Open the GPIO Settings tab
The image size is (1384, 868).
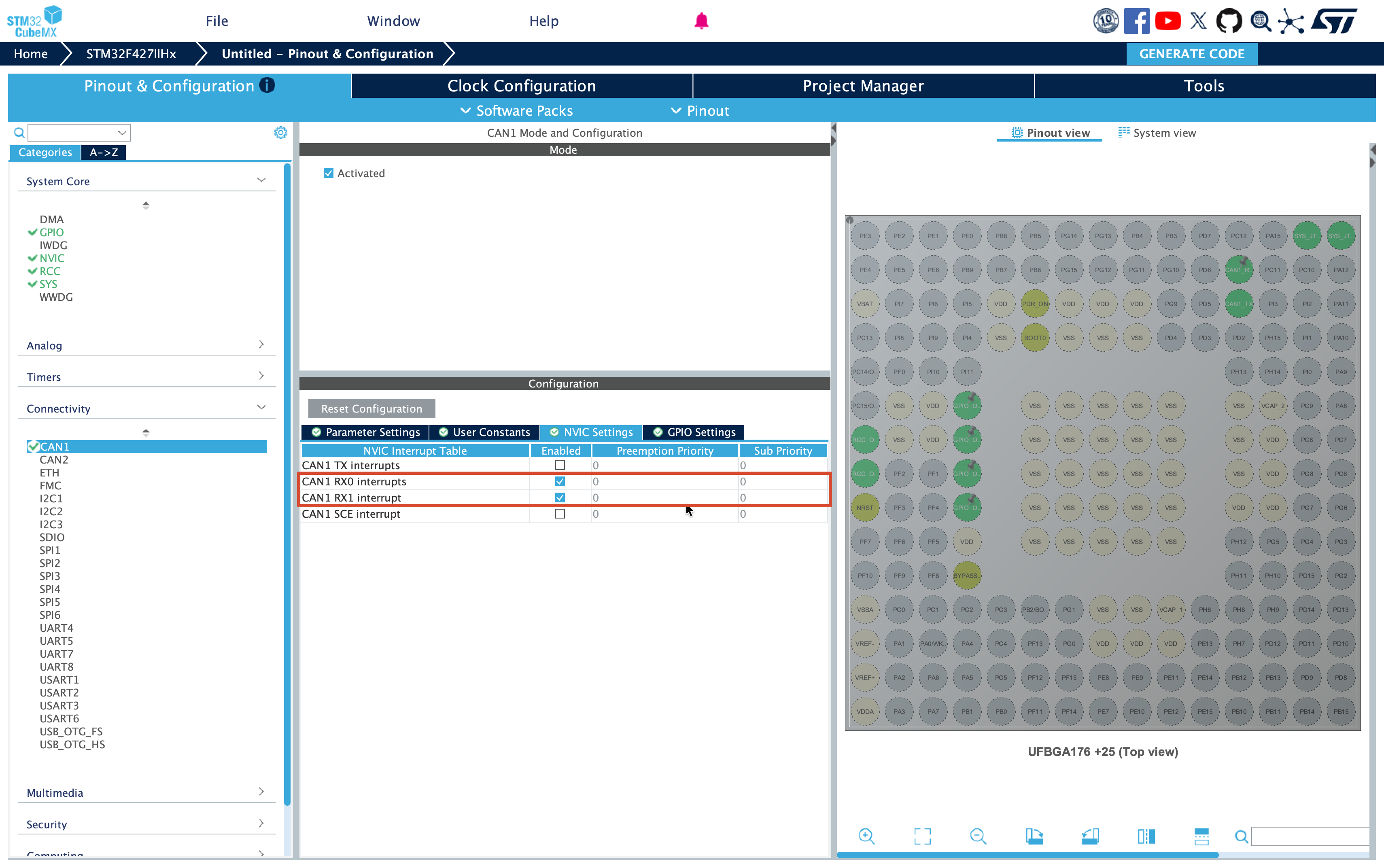(694, 432)
